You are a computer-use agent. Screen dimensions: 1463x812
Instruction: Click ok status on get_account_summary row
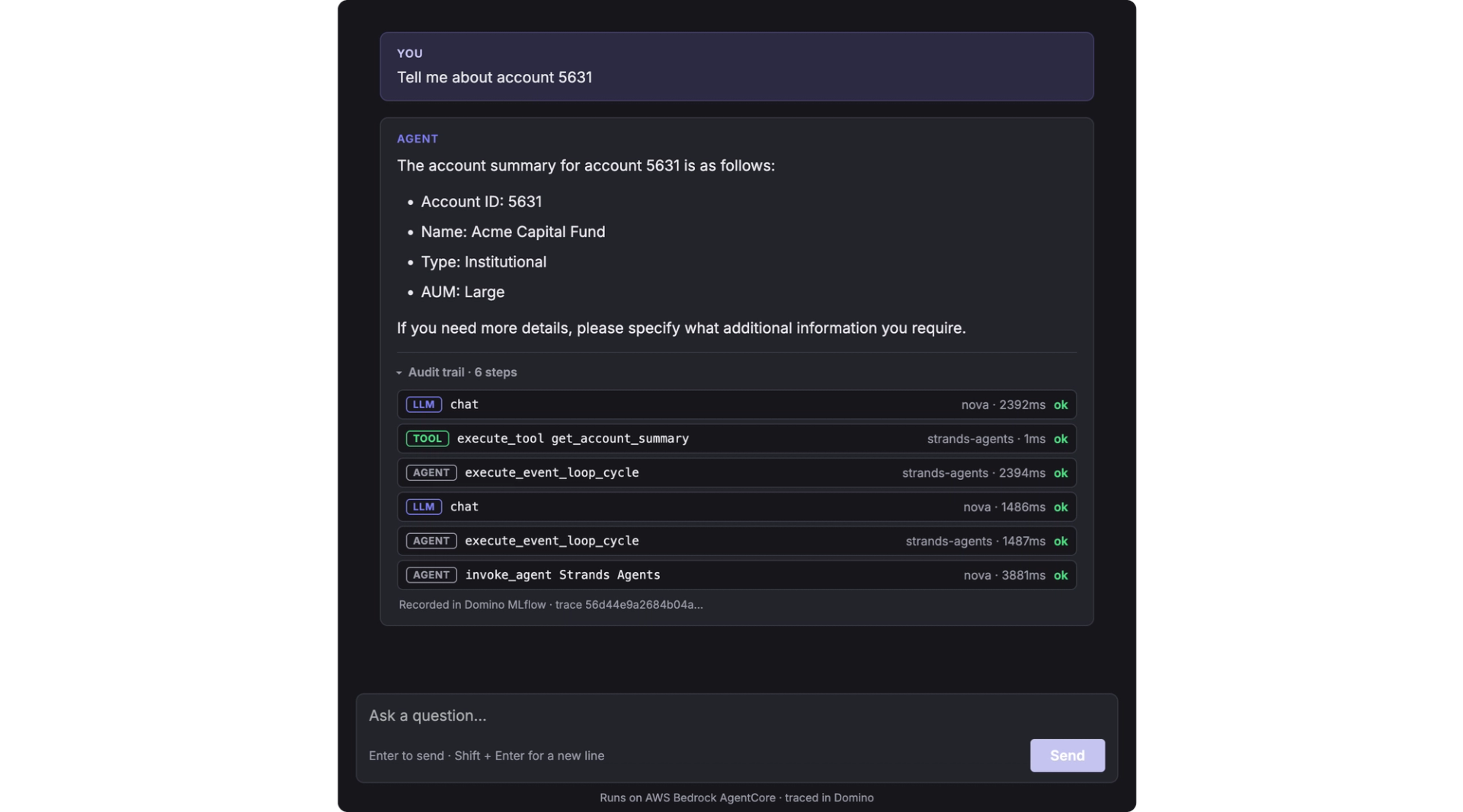pos(1061,439)
